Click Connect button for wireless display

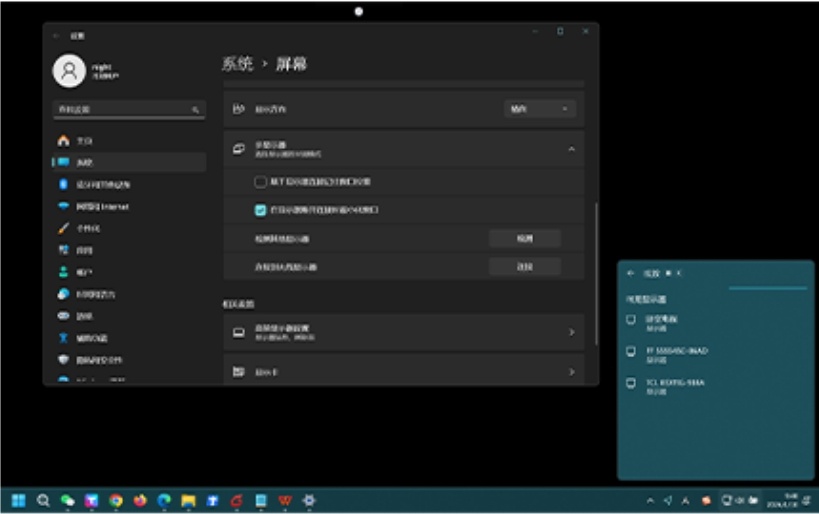[524, 266]
